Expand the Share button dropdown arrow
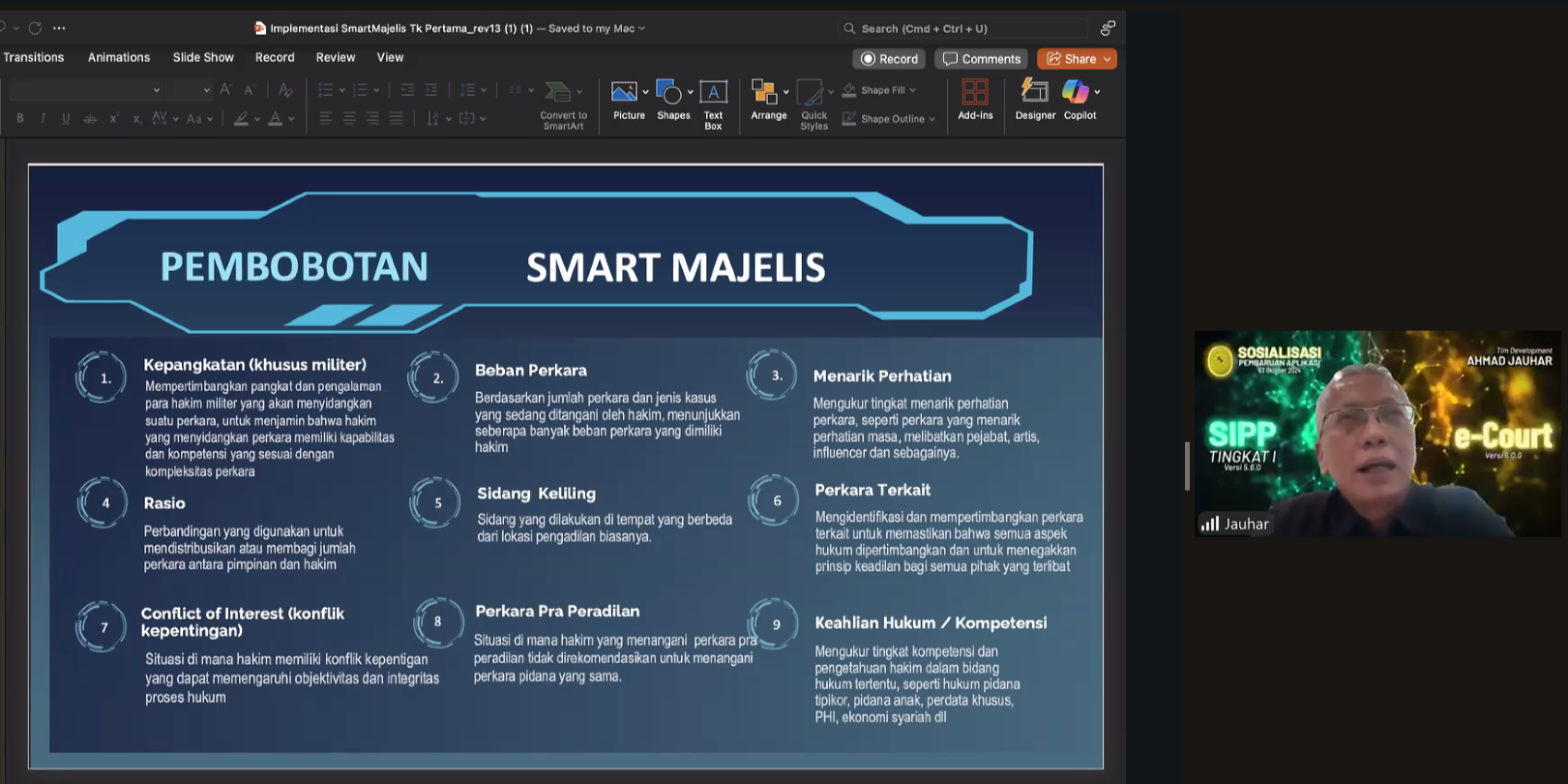1568x784 pixels. pyautogui.click(x=1107, y=59)
